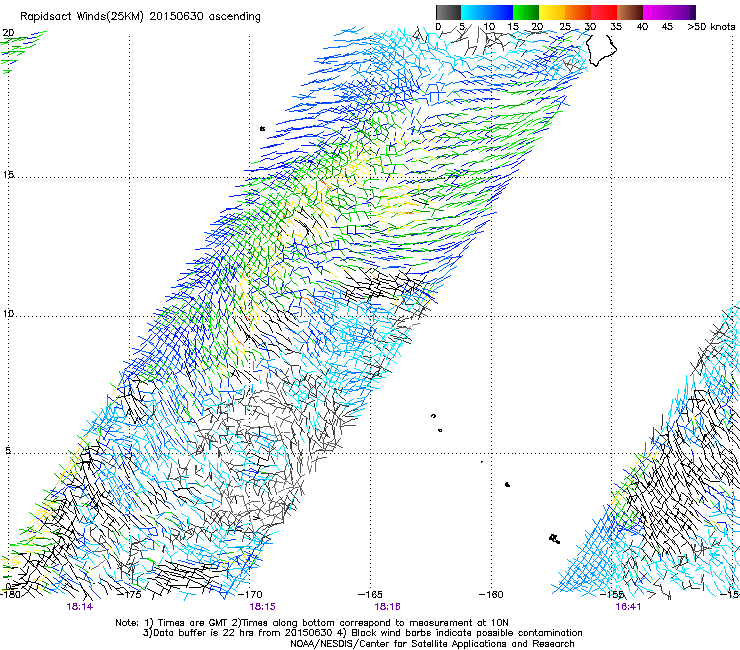The image size is (740, 650).
Task: Click the legend tick label '10'
Action: click(x=489, y=26)
